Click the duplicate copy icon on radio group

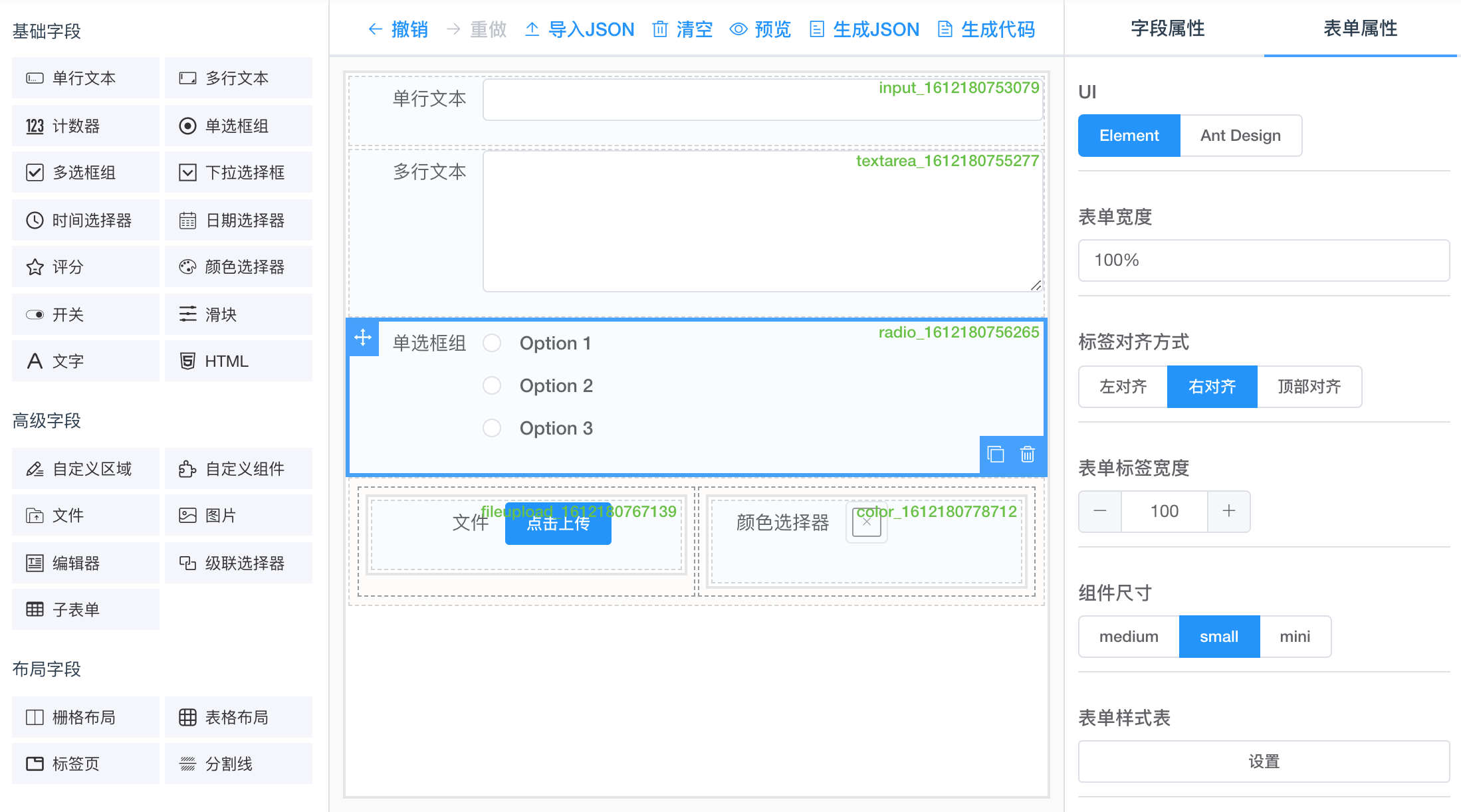(996, 455)
